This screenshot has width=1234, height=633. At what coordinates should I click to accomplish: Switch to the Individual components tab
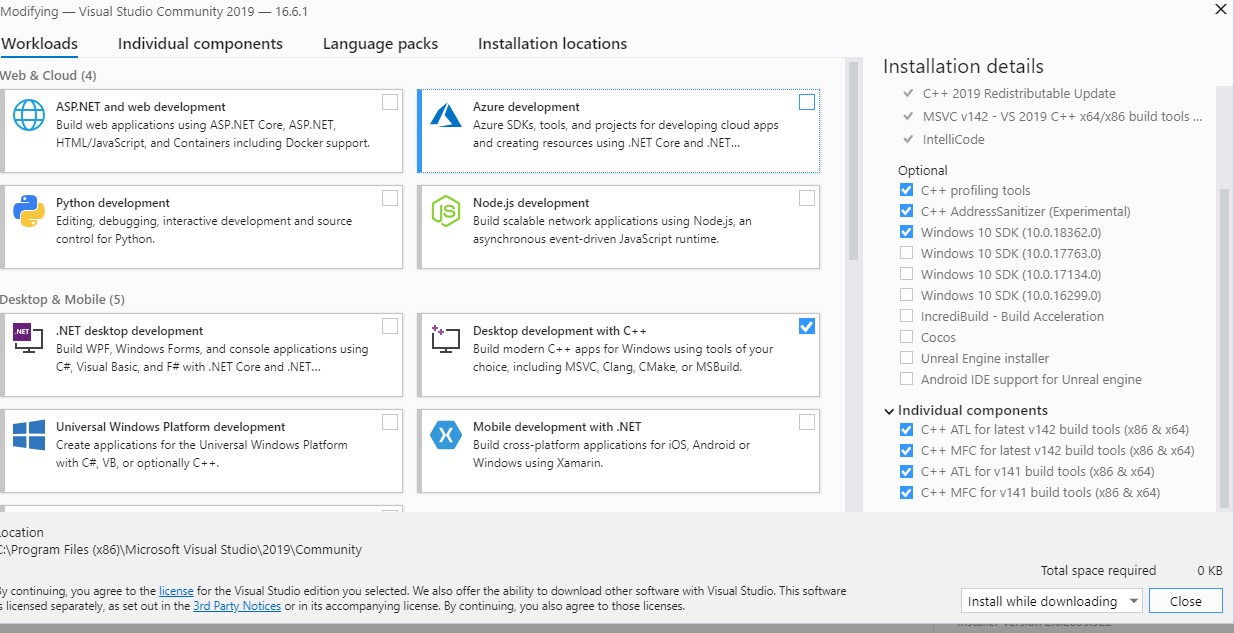click(x=200, y=44)
